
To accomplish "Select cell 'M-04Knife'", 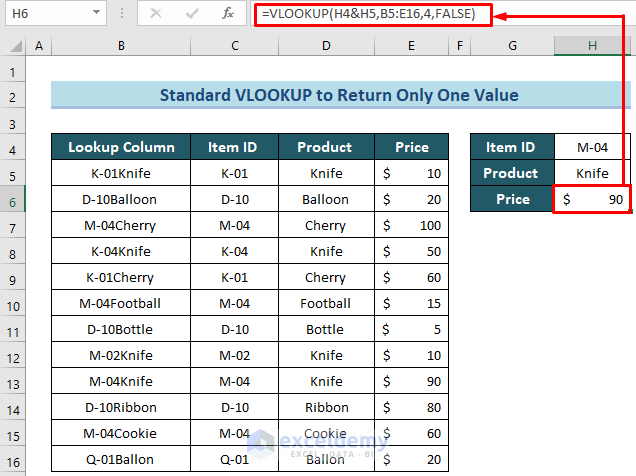I will pos(121,381).
